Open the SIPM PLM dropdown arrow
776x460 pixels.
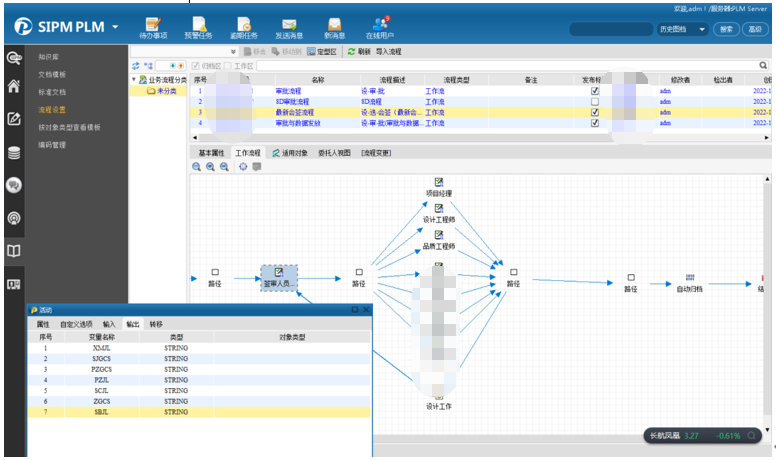[116, 26]
